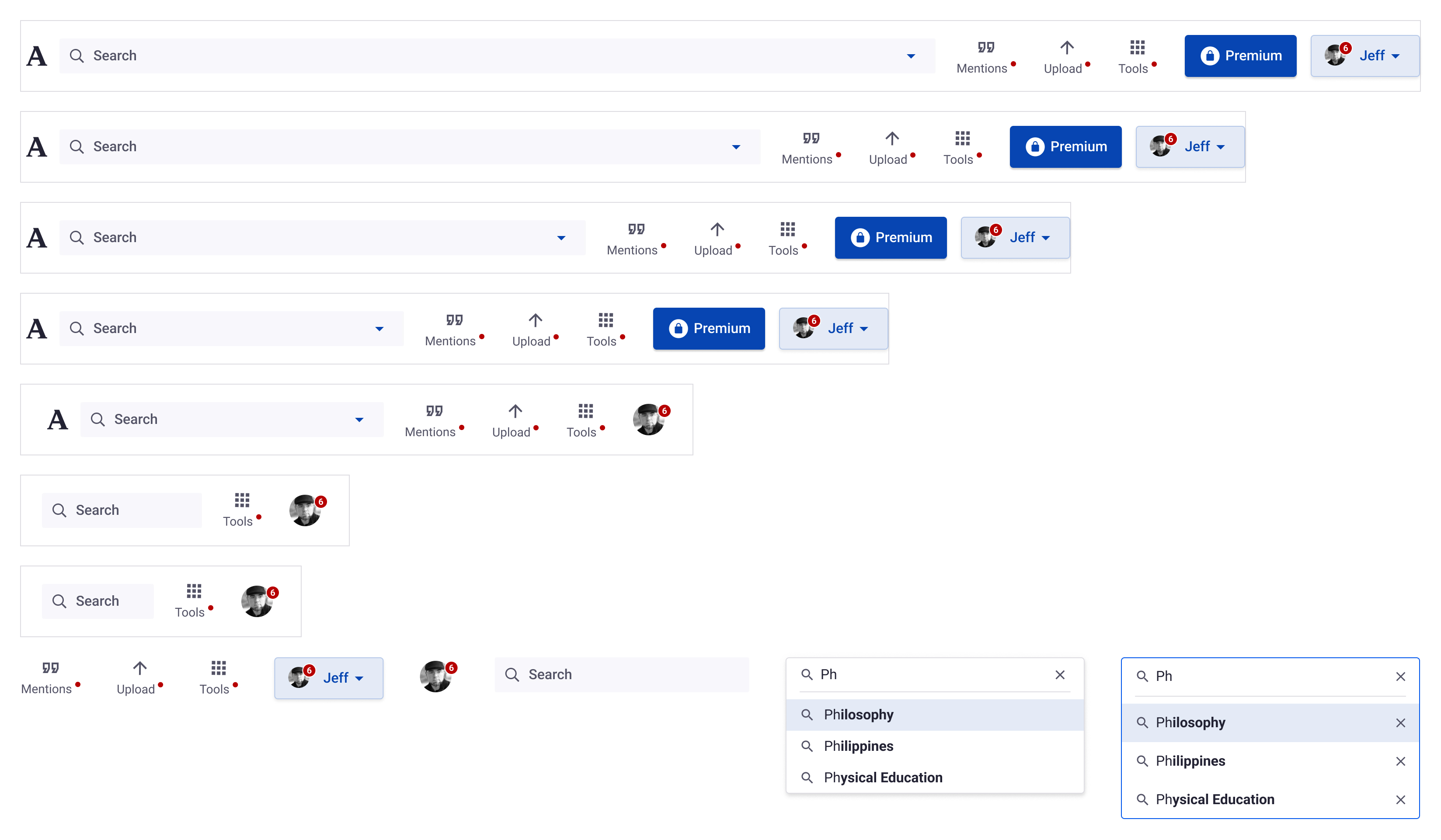Click standalone Search field beside the Ph dropdowns
Screen dimensions: 1441x840
click(x=622, y=675)
